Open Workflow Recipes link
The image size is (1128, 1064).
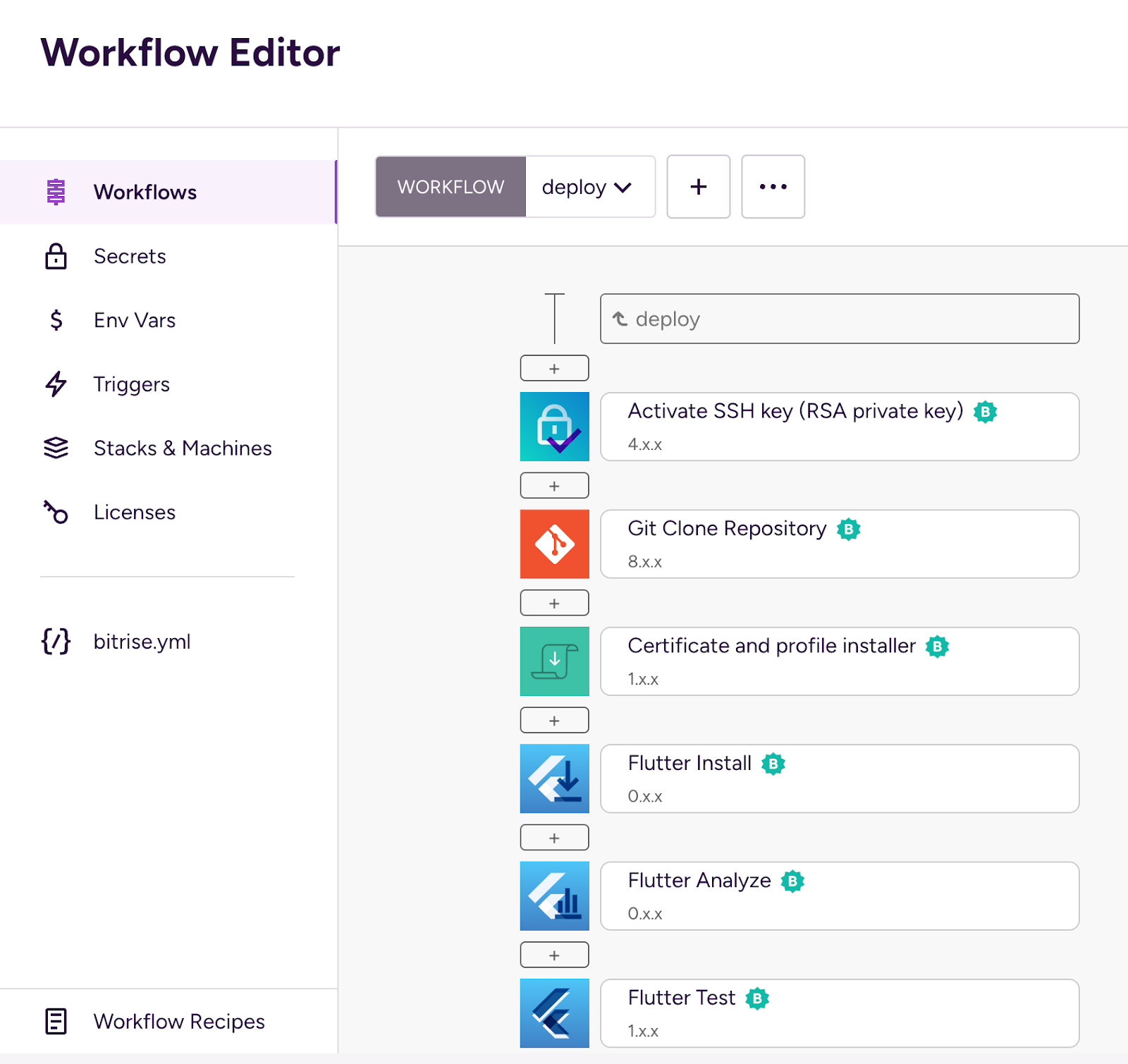178,1021
